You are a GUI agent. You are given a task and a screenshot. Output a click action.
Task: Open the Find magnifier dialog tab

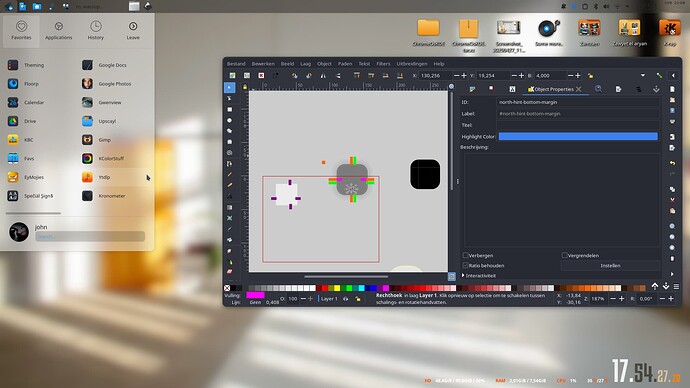tap(598, 89)
